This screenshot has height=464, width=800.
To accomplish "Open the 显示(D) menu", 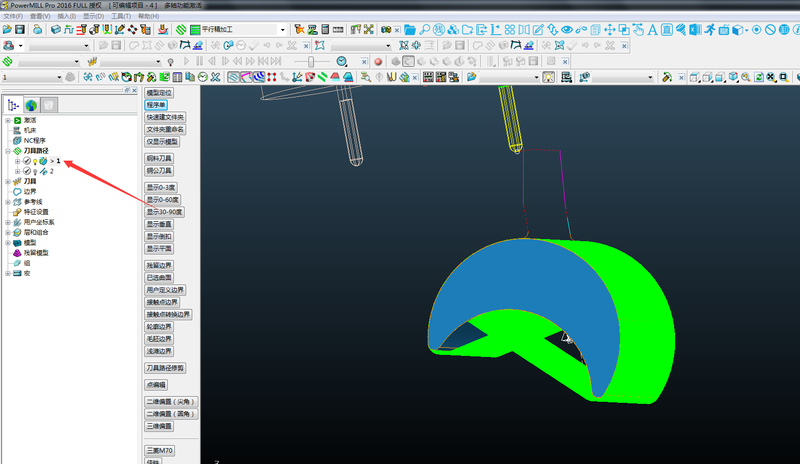I will pos(93,16).
